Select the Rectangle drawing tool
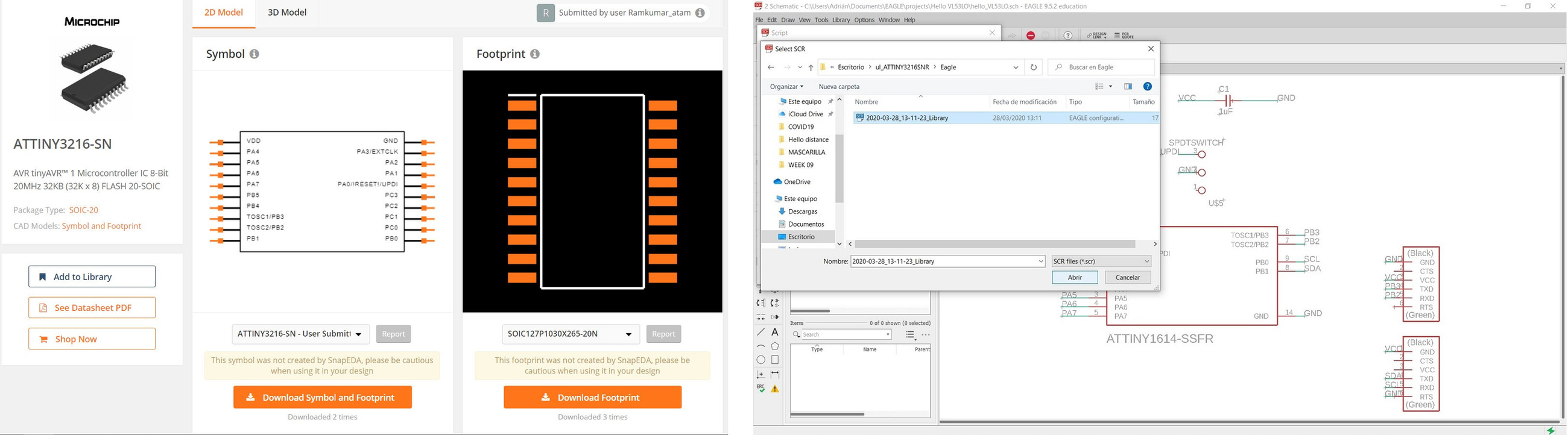Screen dimensions: 1568x435 coord(775,360)
